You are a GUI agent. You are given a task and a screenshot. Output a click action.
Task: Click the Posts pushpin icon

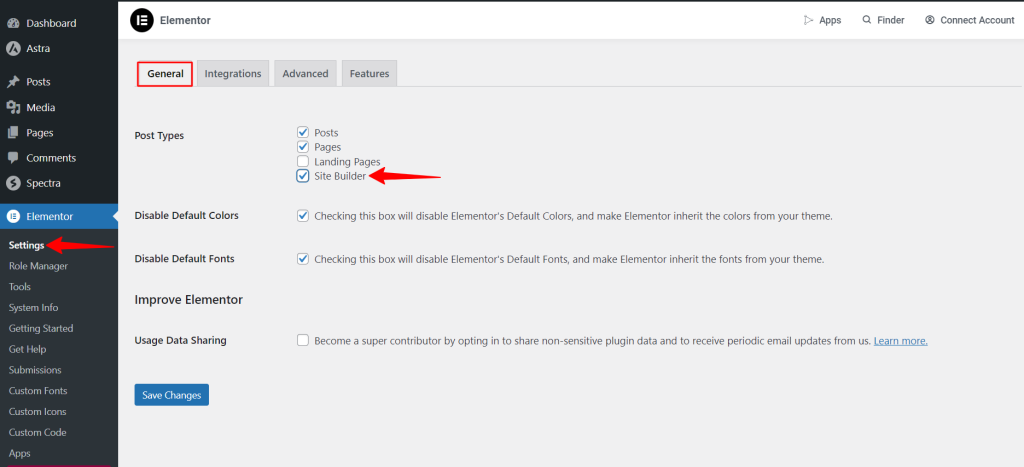click(12, 82)
